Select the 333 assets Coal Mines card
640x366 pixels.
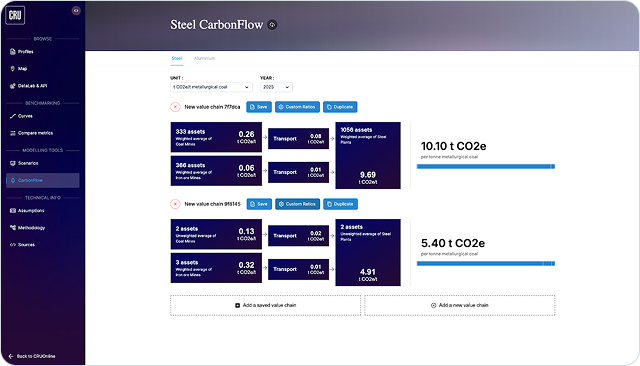216,137
